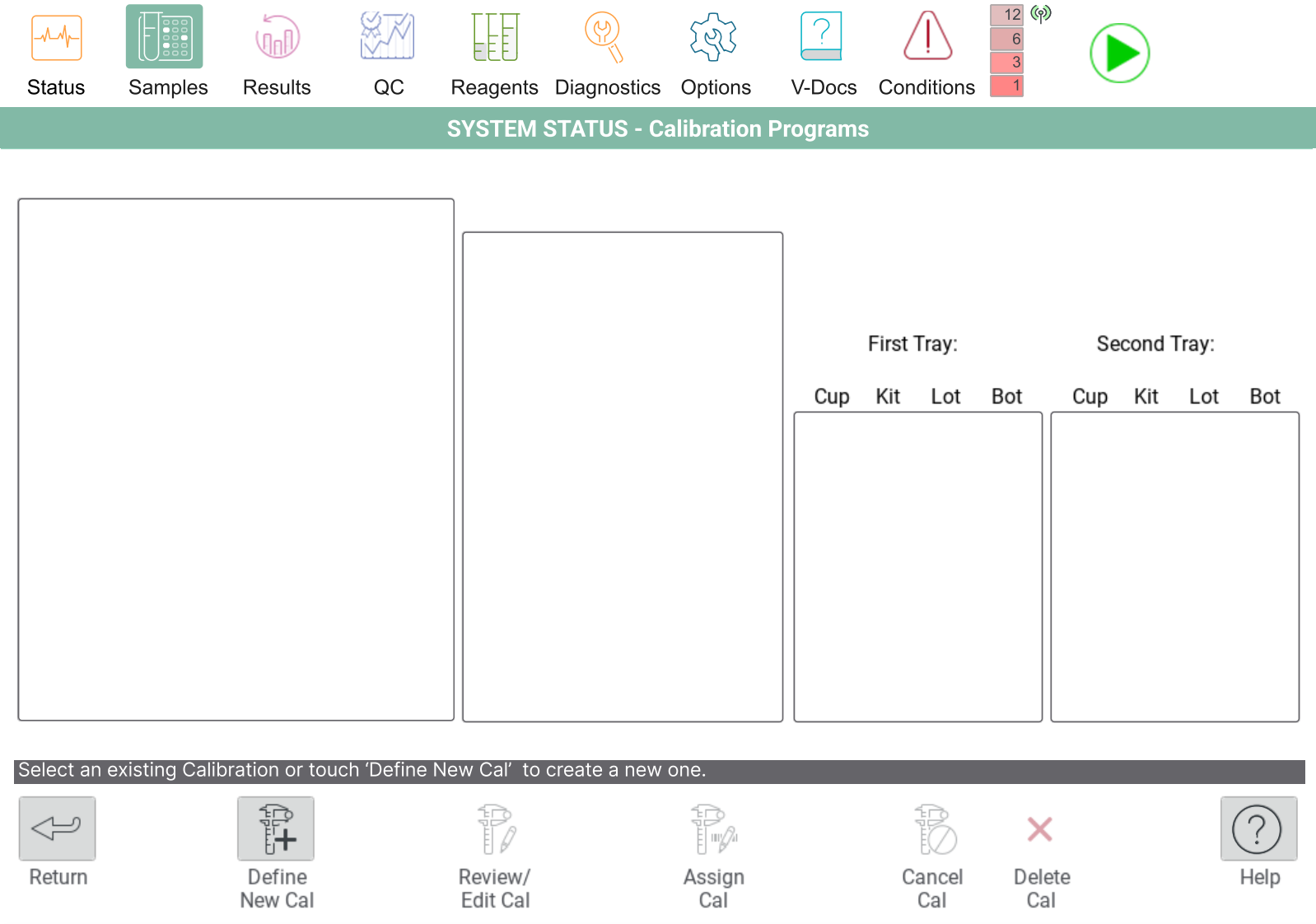Screen dimensions: 1316x924
Task: Click the Second Tray: heading
Action: click(x=1155, y=343)
